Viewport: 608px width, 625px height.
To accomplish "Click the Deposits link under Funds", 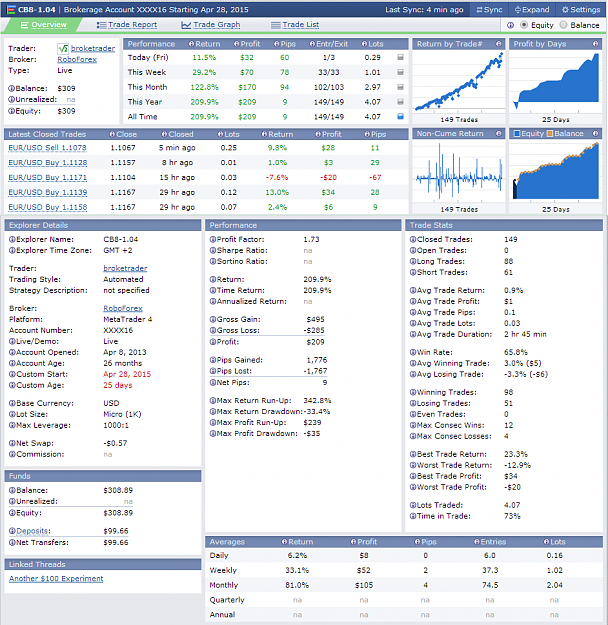I will [33, 531].
